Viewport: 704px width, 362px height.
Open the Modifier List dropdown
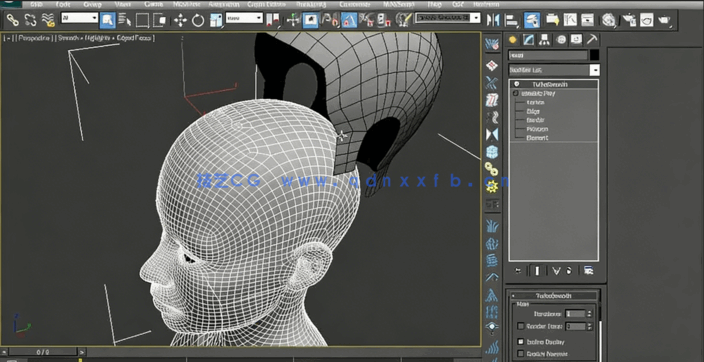pos(554,70)
